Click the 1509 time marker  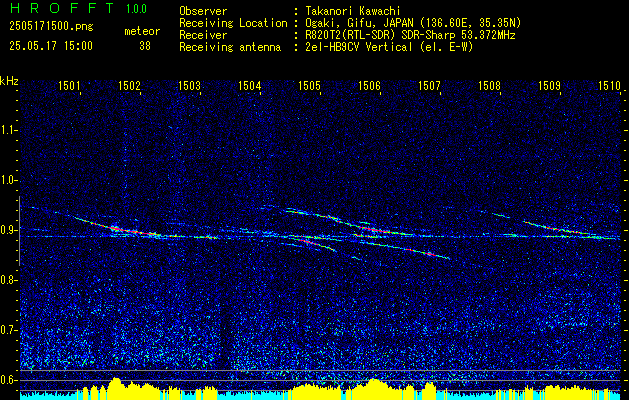pos(550,85)
